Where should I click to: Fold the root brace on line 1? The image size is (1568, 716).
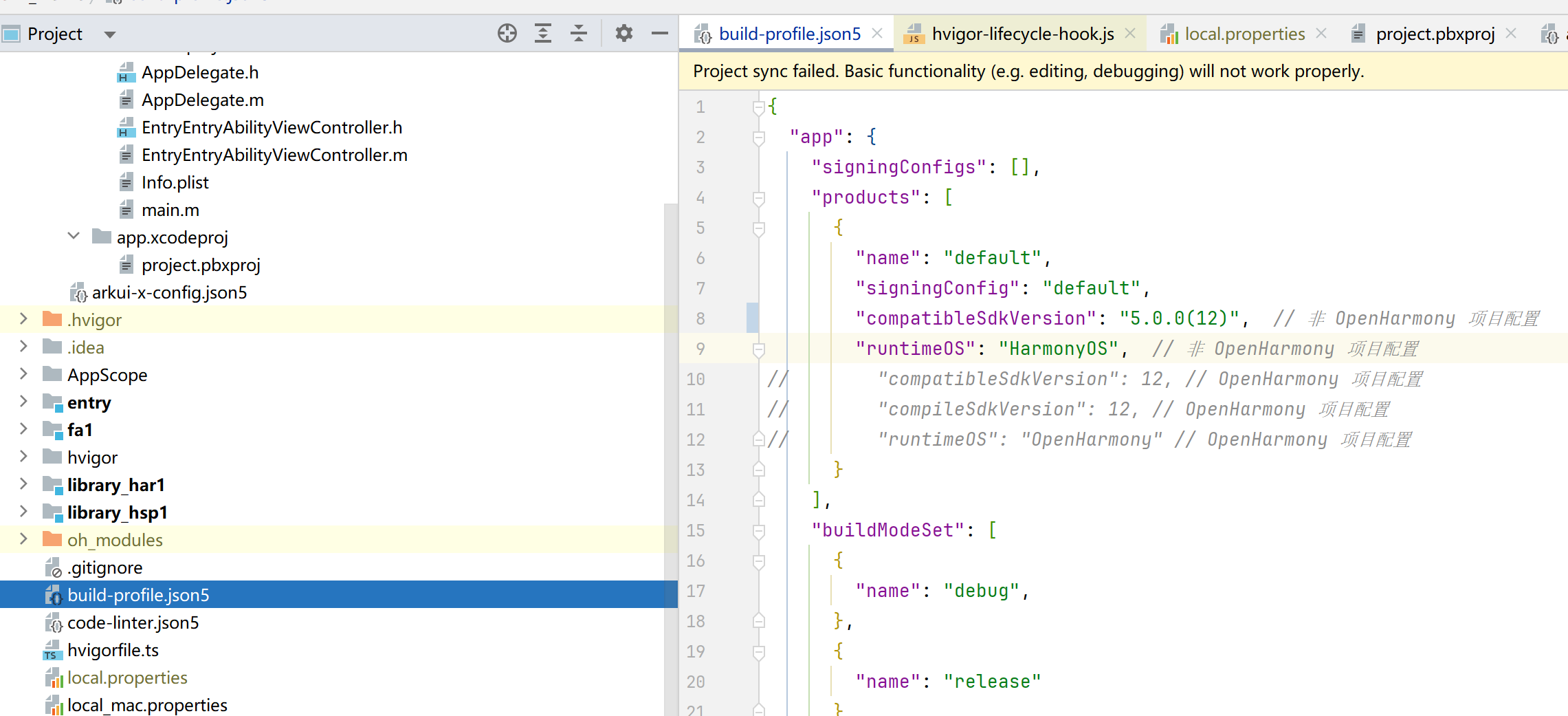click(758, 107)
